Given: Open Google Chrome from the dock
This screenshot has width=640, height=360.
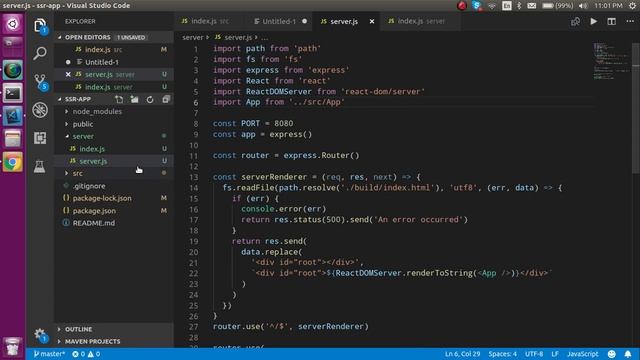Looking at the screenshot, I should (13, 162).
